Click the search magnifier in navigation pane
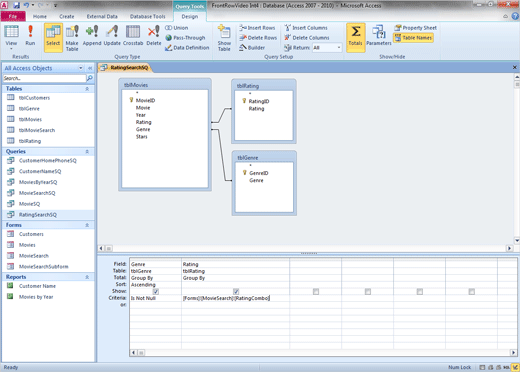This screenshot has width=520, height=372. coord(90,78)
